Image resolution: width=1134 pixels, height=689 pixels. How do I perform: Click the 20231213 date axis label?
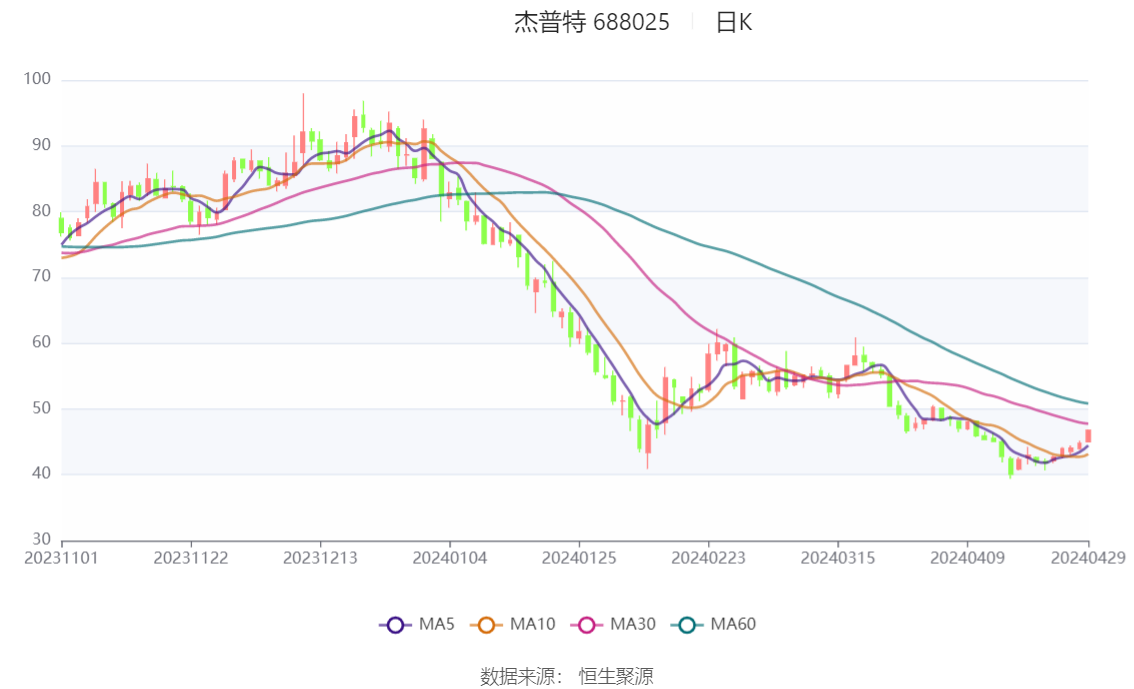coord(320,558)
